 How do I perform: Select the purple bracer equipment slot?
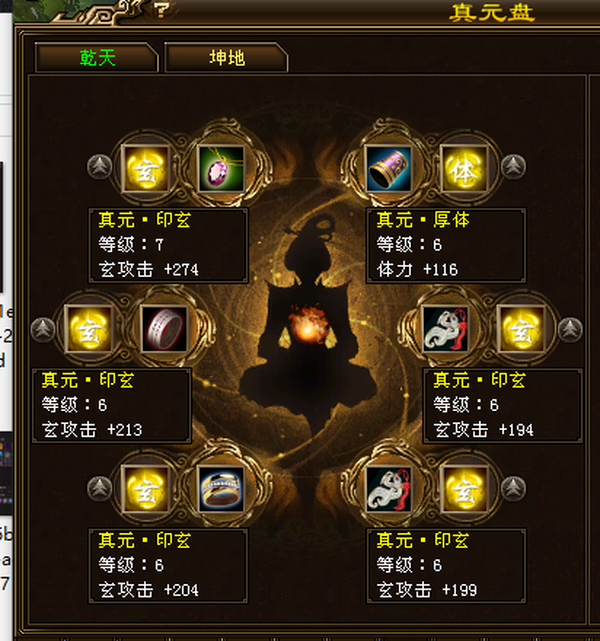pyautogui.click(x=388, y=168)
